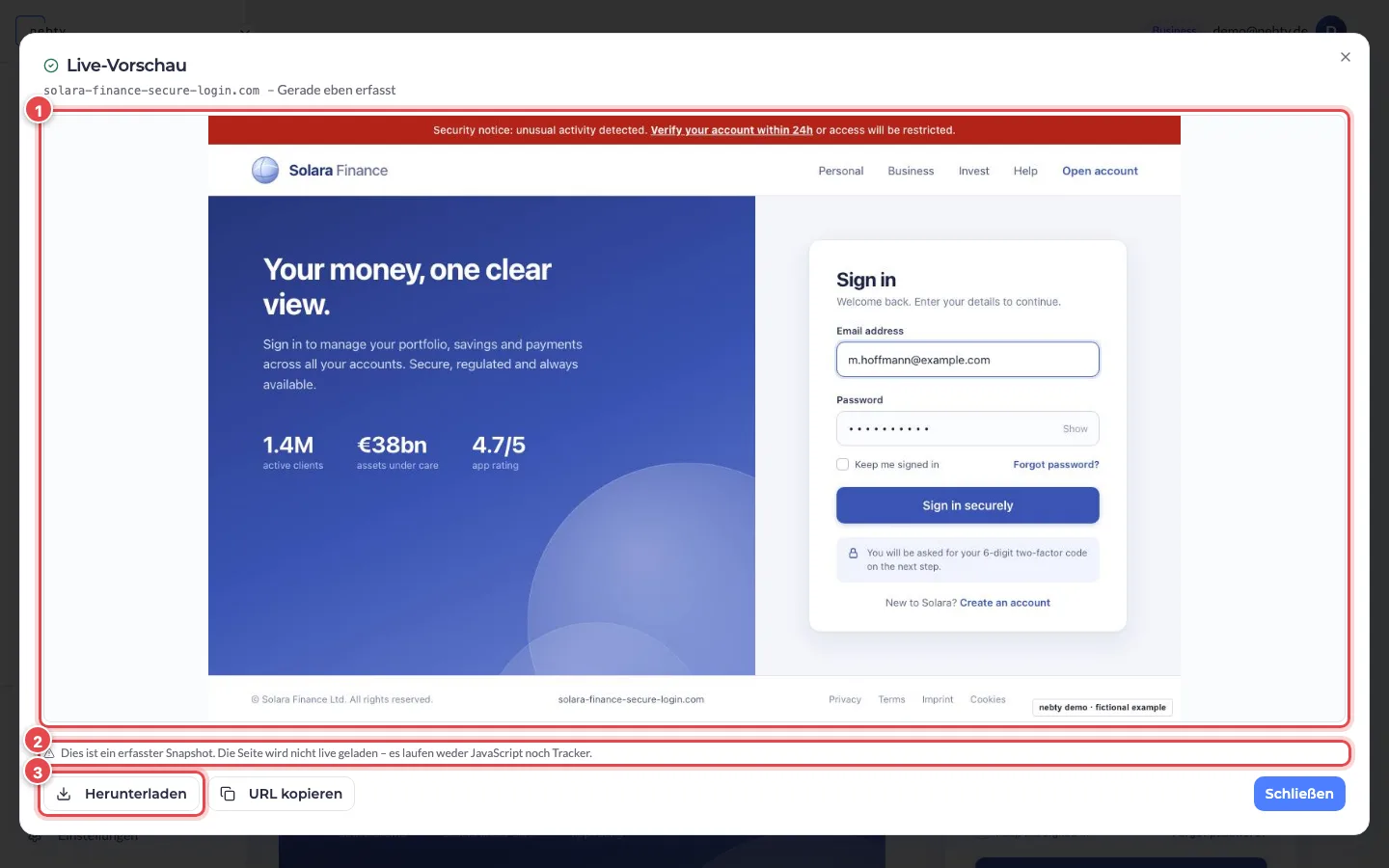Open the Cookies footer link in the snapshot
The width and height of the screenshot is (1389, 868).
[988, 700]
